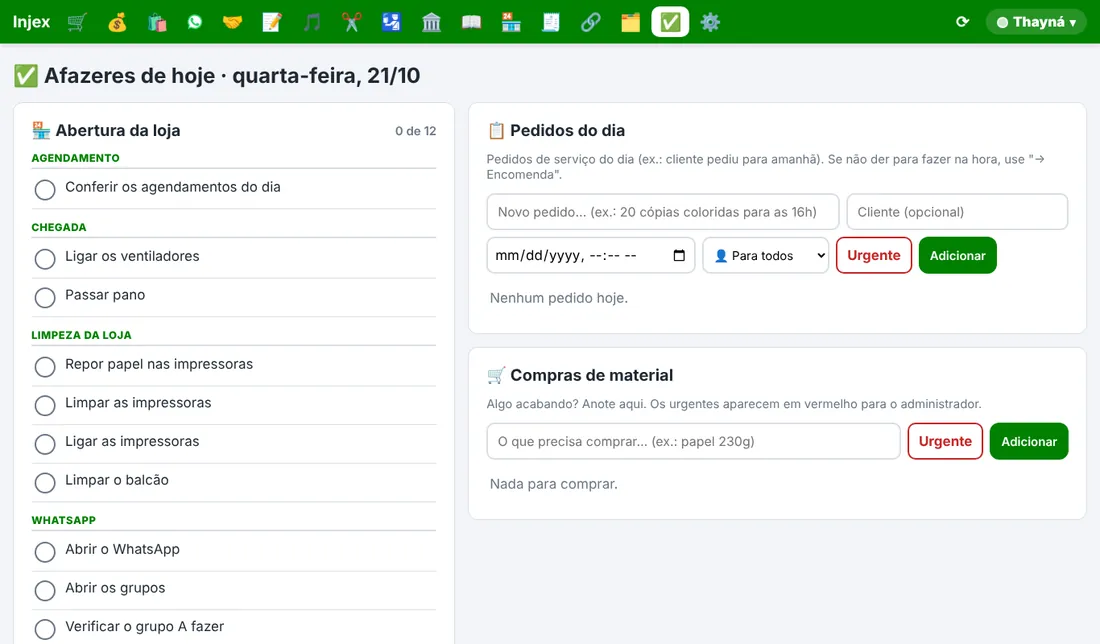
Task: Open the Para todos assignee dropdown
Action: pyautogui.click(x=765, y=255)
